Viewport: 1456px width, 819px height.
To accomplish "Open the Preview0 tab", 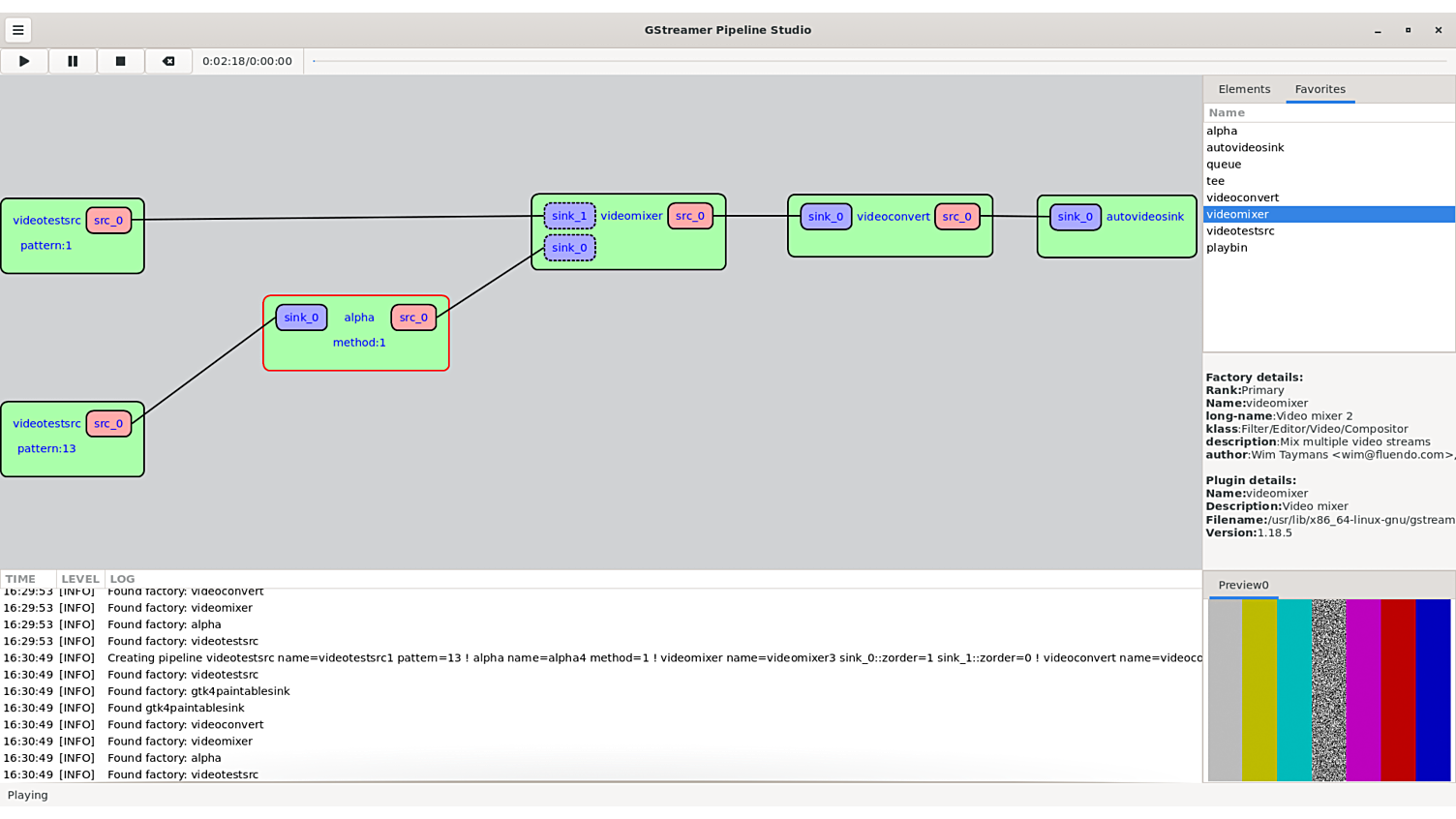I will pyautogui.click(x=1242, y=585).
